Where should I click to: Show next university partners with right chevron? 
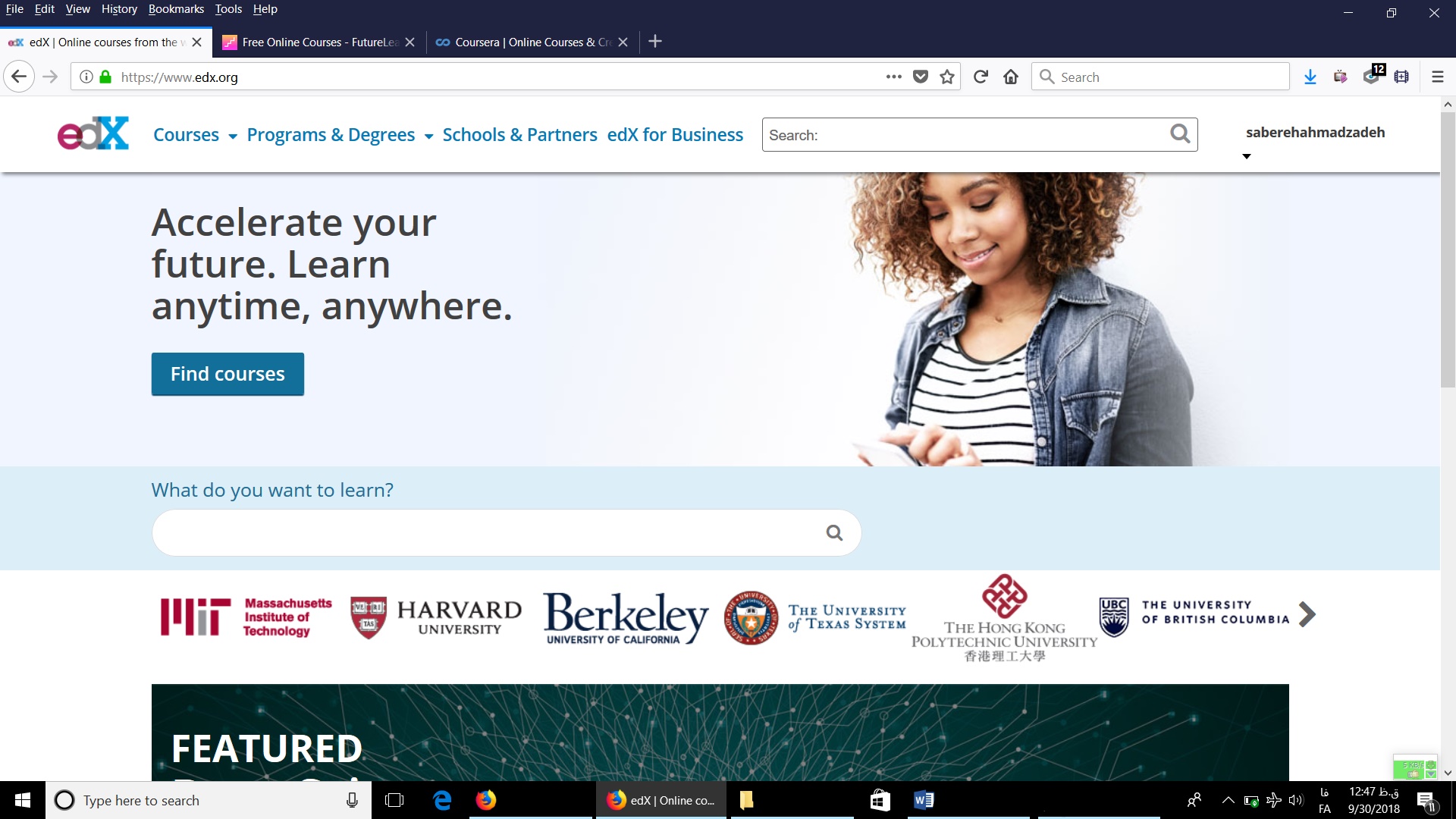point(1307,614)
